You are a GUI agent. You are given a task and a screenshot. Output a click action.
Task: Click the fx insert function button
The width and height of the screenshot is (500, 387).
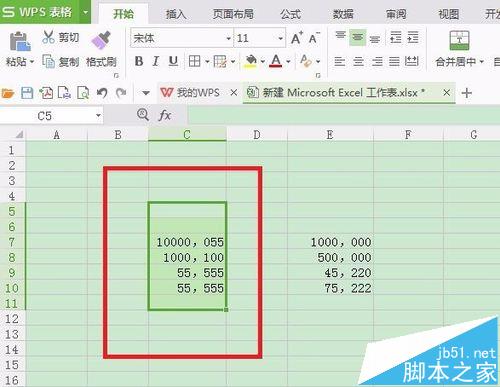coord(165,115)
